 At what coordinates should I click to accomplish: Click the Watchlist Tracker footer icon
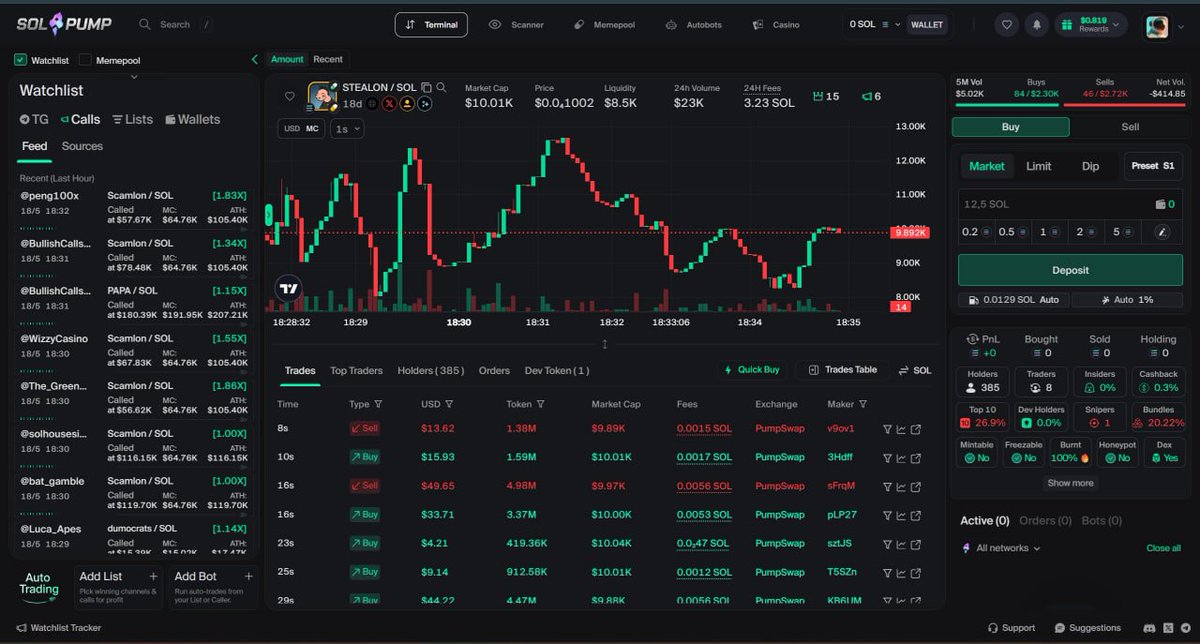pos(20,628)
